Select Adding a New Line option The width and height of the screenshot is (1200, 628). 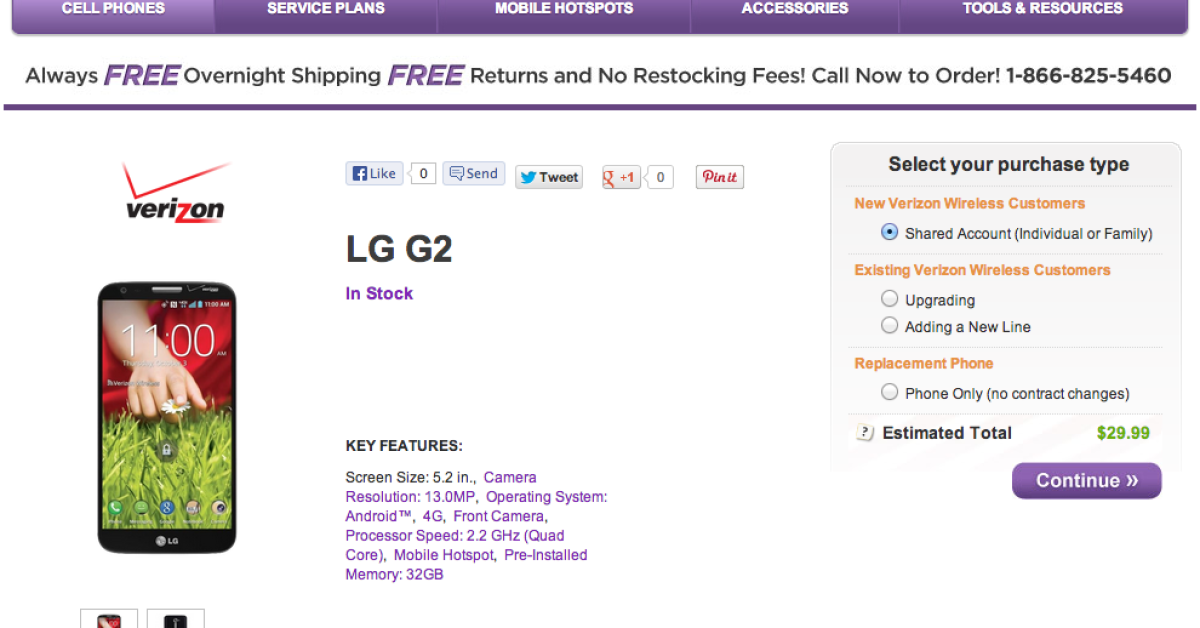click(889, 325)
